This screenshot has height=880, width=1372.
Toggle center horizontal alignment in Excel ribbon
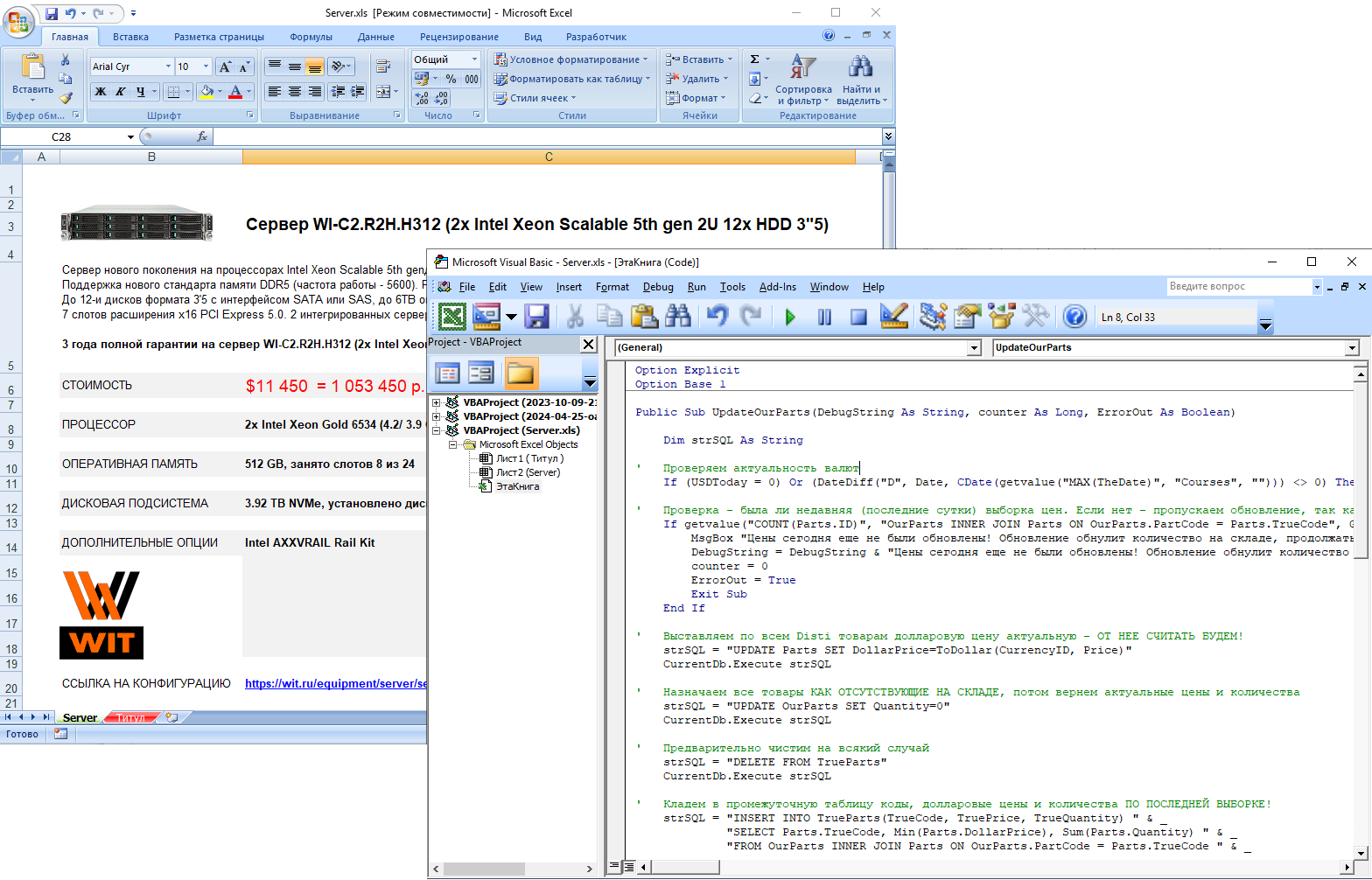click(x=295, y=91)
